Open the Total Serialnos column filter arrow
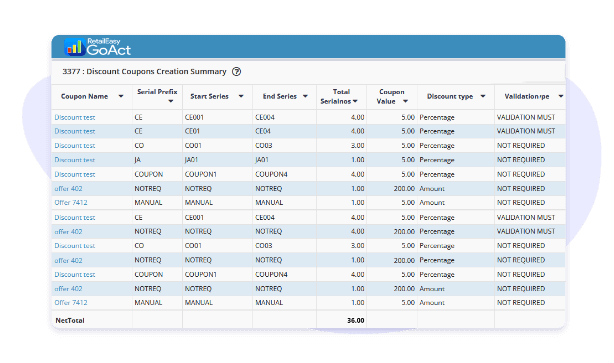This screenshot has height=363, width=614. point(355,101)
